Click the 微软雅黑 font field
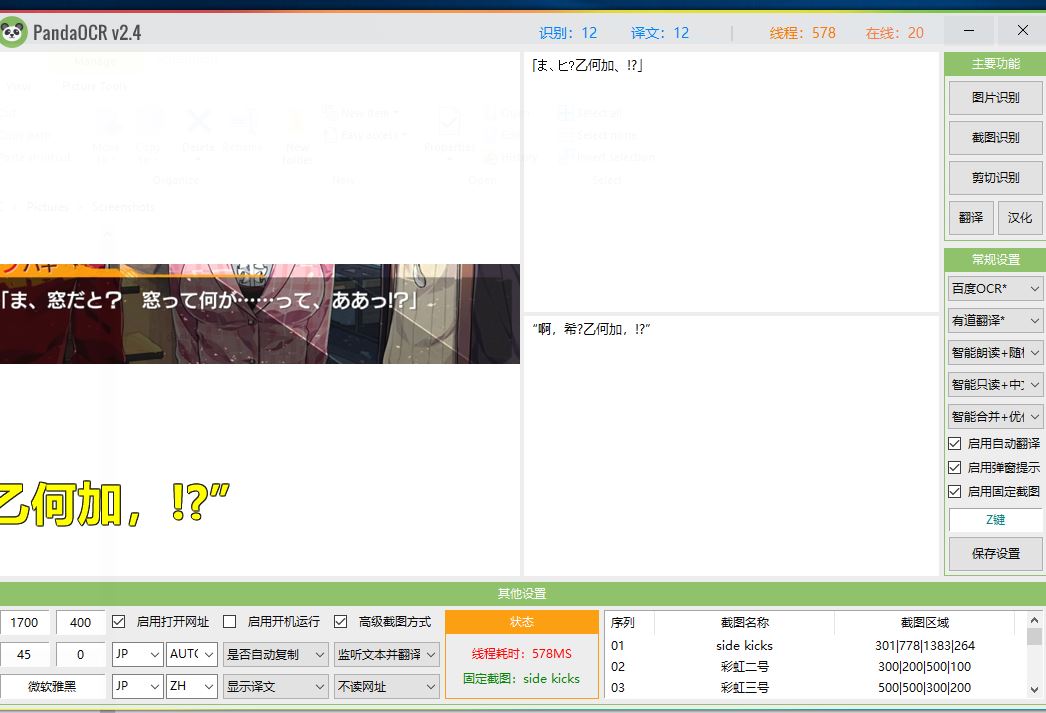This screenshot has height=713, width=1046. (52, 686)
